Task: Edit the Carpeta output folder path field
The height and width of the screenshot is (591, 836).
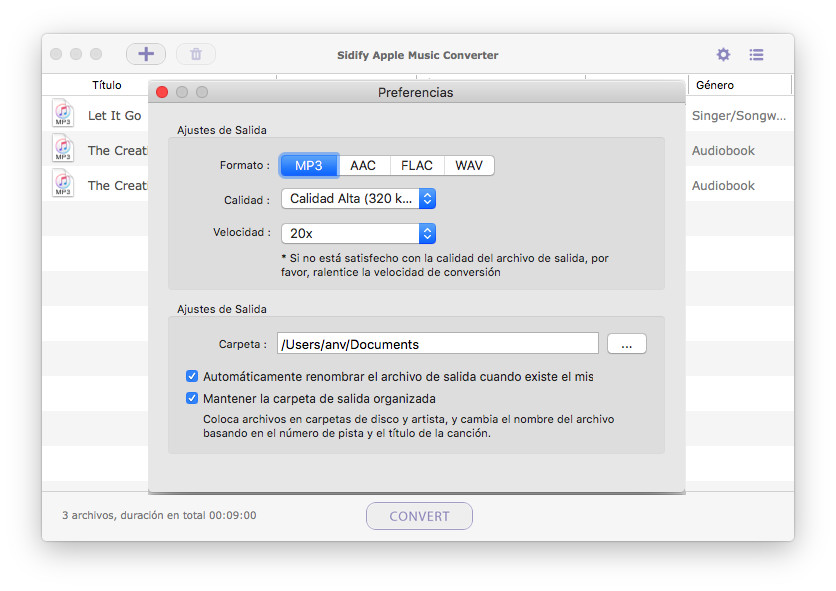Action: click(x=438, y=344)
